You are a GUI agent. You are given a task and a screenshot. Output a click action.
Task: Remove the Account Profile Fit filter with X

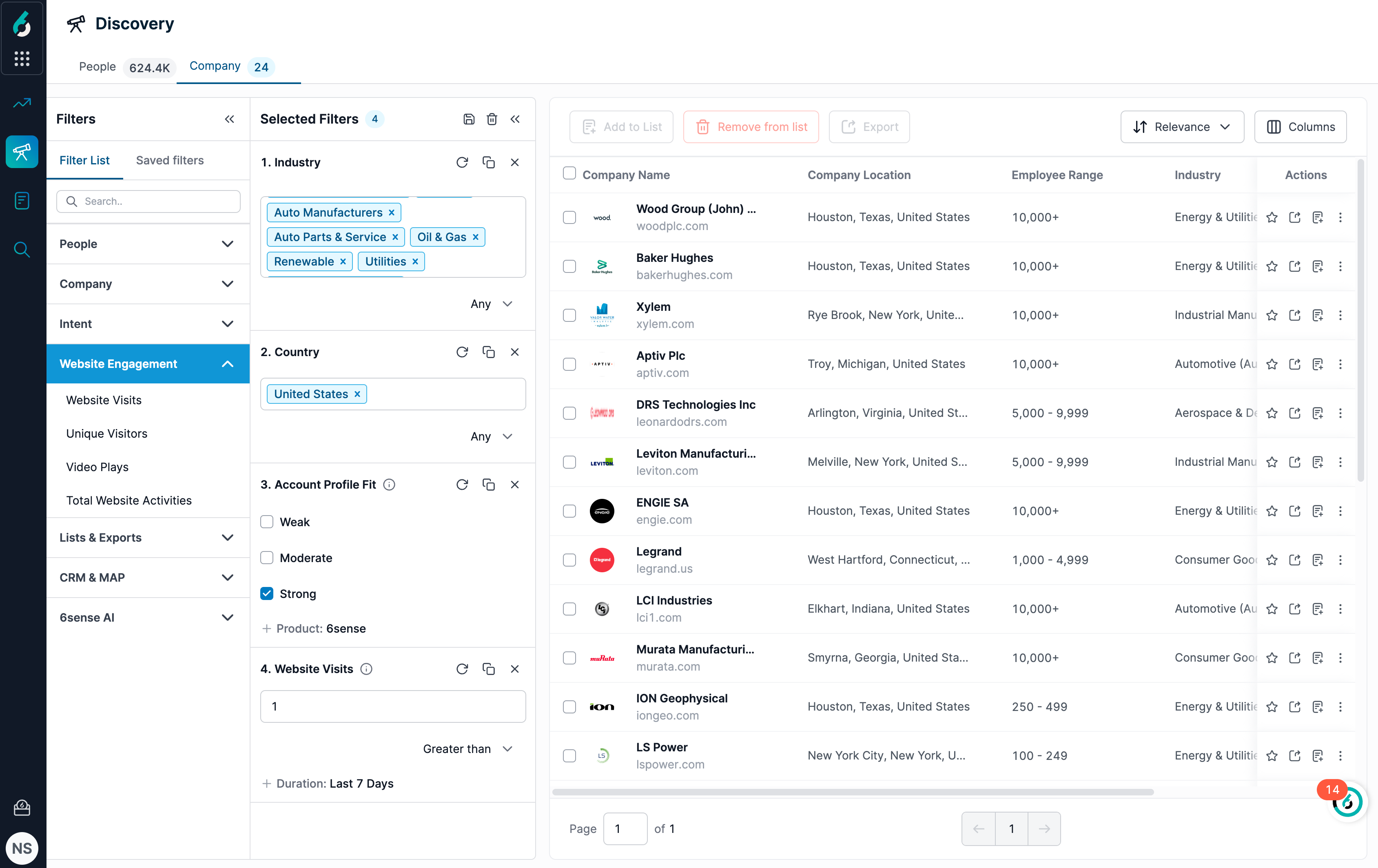pyautogui.click(x=514, y=484)
